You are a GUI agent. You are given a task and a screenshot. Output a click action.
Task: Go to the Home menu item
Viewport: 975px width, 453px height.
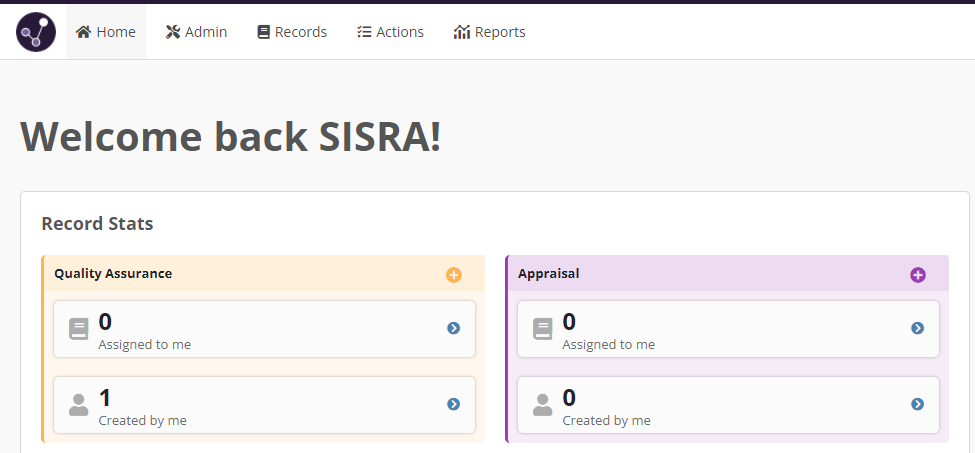106,32
